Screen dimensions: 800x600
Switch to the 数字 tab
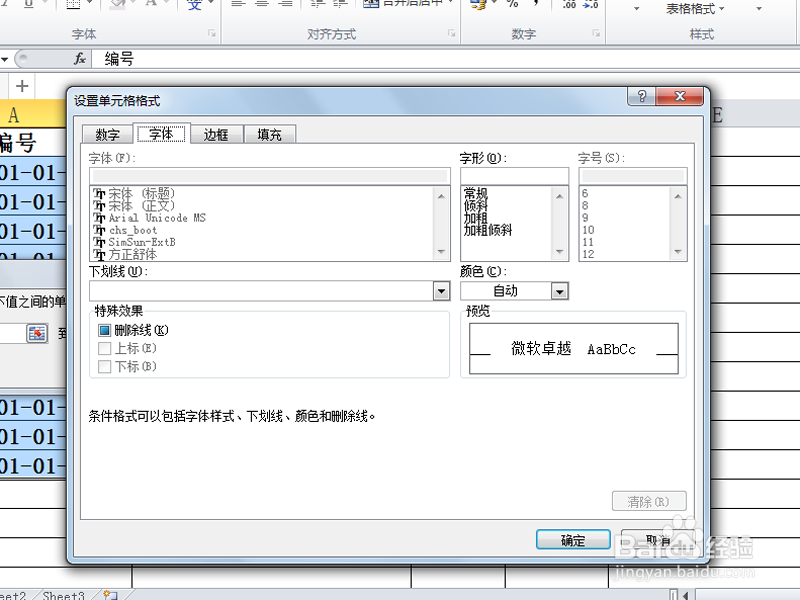click(108, 135)
